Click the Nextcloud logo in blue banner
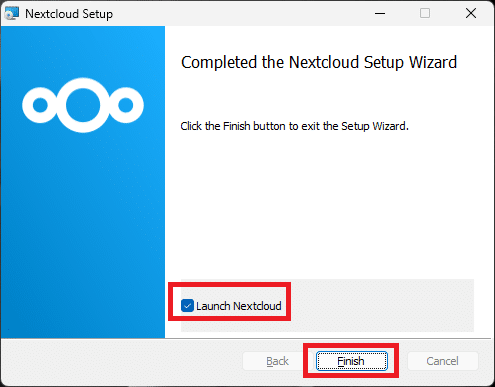Viewport: 495px width, 387px height. [x=83, y=105]
